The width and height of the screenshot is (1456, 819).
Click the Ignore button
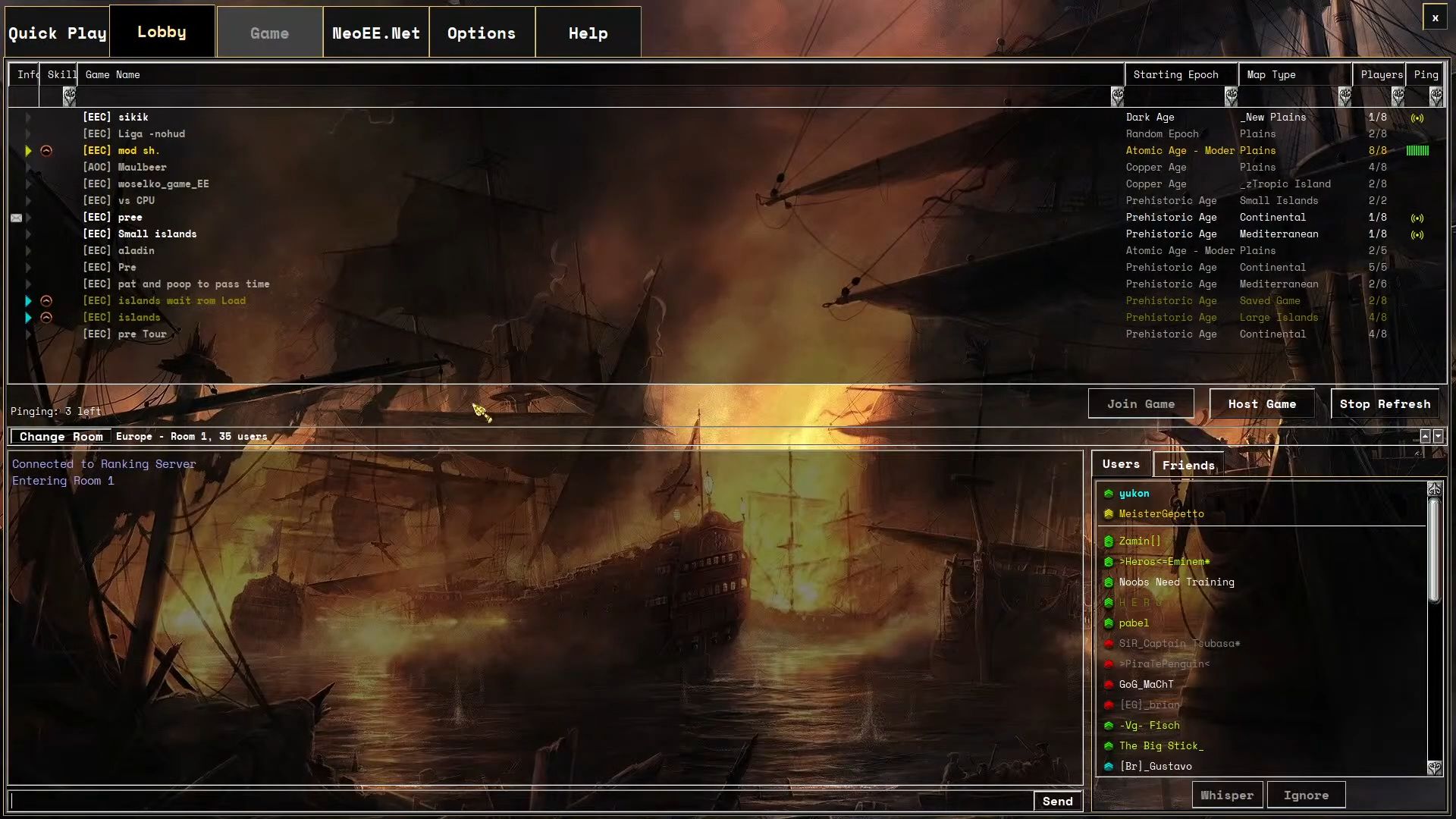coord(1307,795)
